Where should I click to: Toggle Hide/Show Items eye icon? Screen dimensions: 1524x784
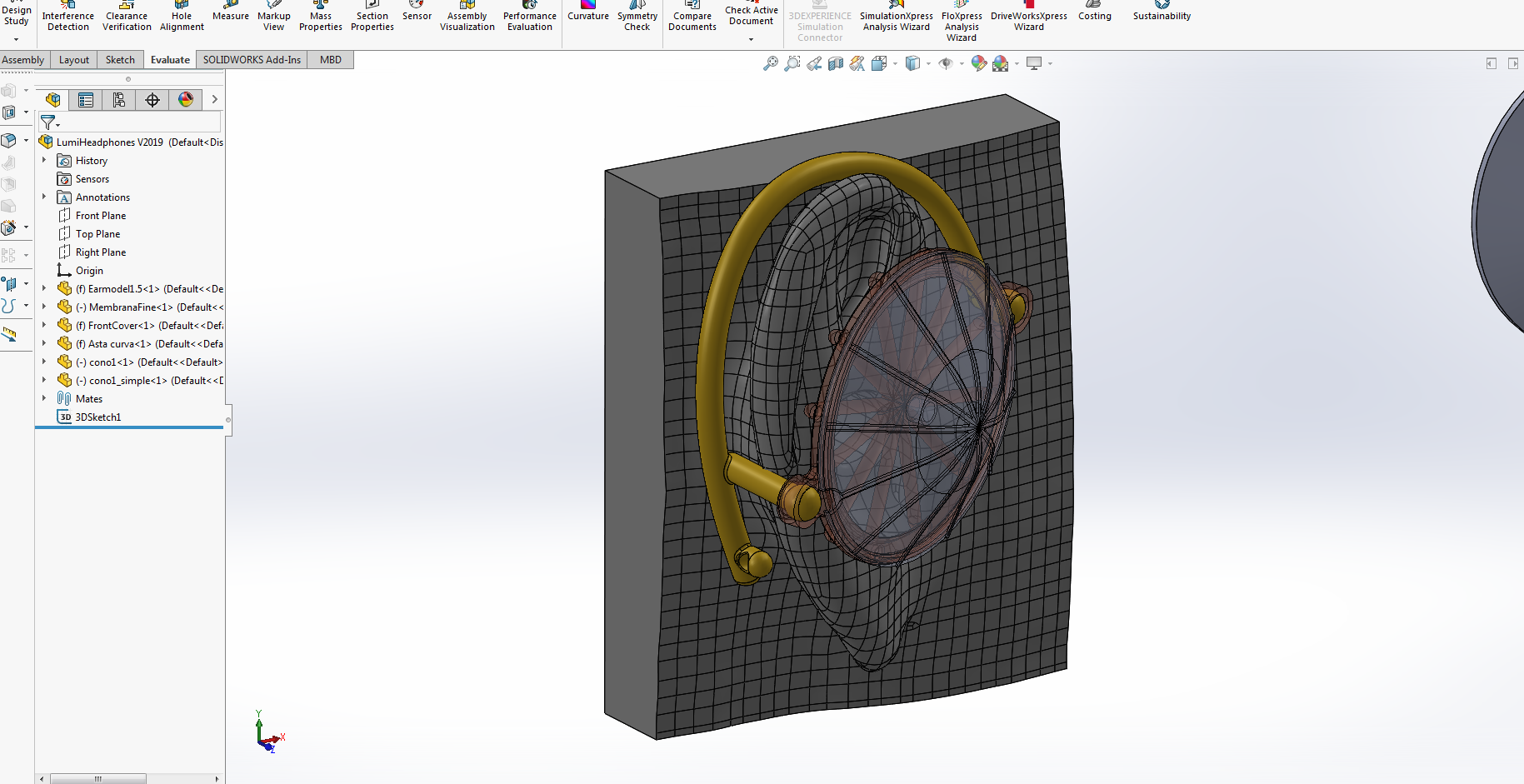(947, 63)
